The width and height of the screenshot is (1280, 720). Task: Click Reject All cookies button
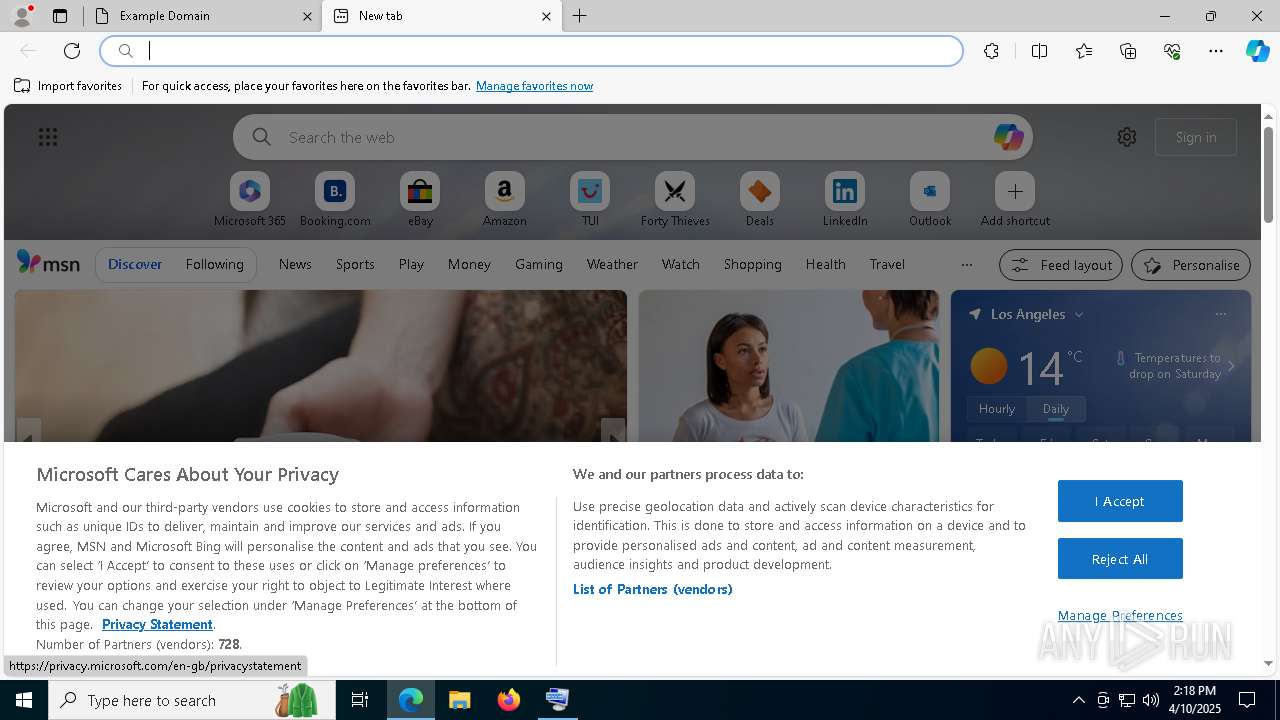(1120, 559)
